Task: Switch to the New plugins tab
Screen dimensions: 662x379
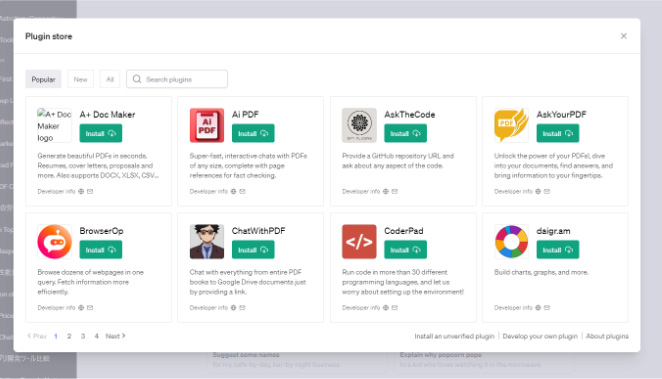Action: (80, 79)
